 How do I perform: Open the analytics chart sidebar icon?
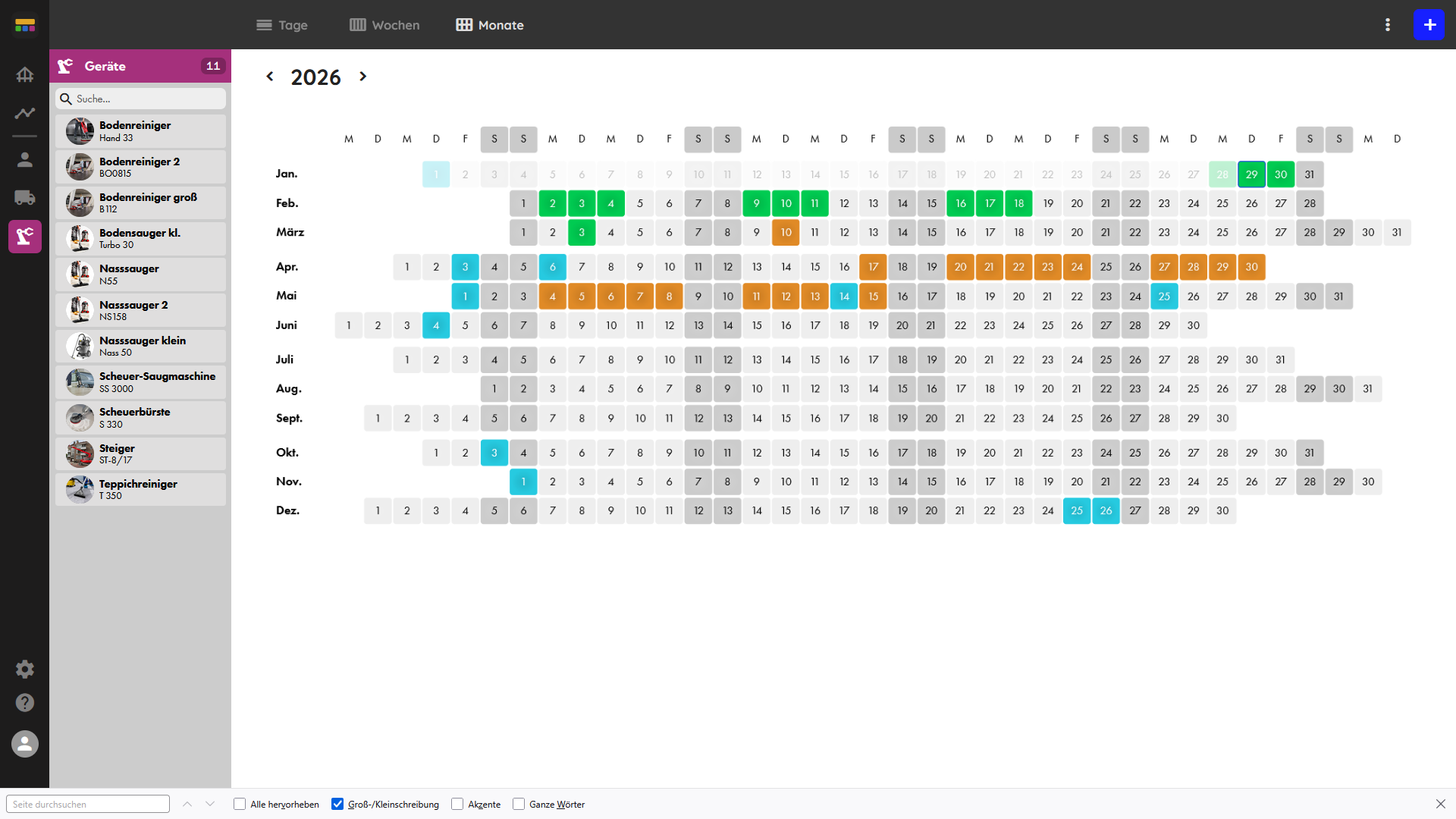coord(25,113)
